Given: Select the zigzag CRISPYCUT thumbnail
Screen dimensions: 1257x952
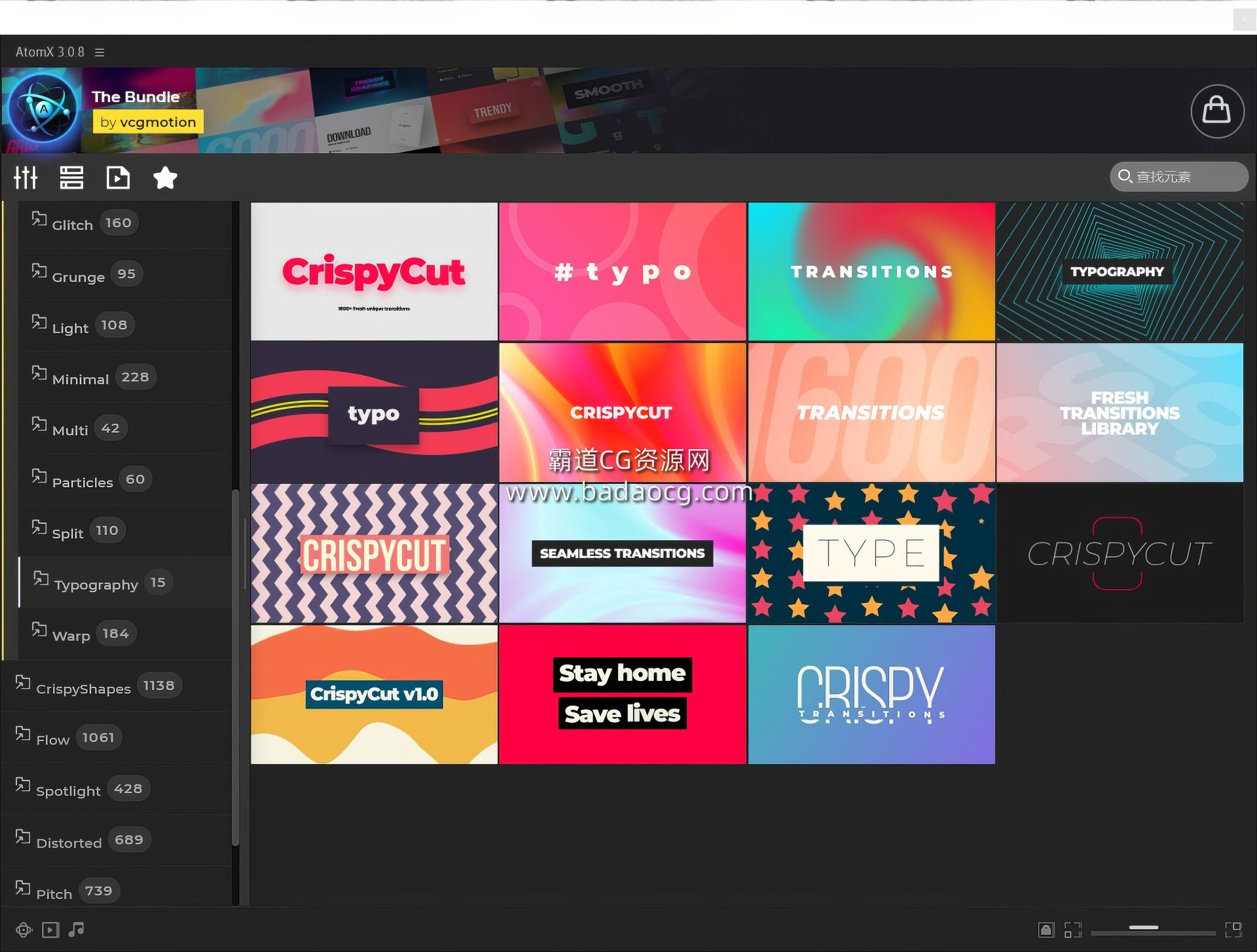Looking at the screenshot, I should pos(374,553).
